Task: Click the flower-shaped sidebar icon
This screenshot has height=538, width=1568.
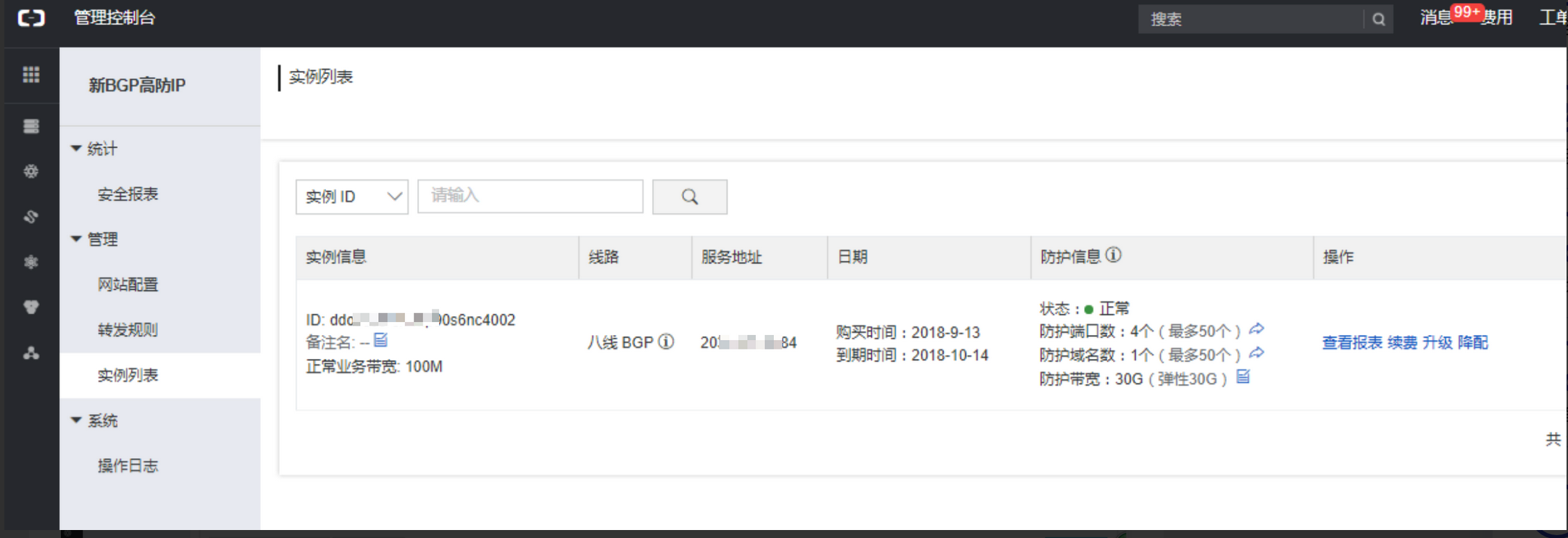Action: click(31, 262)
